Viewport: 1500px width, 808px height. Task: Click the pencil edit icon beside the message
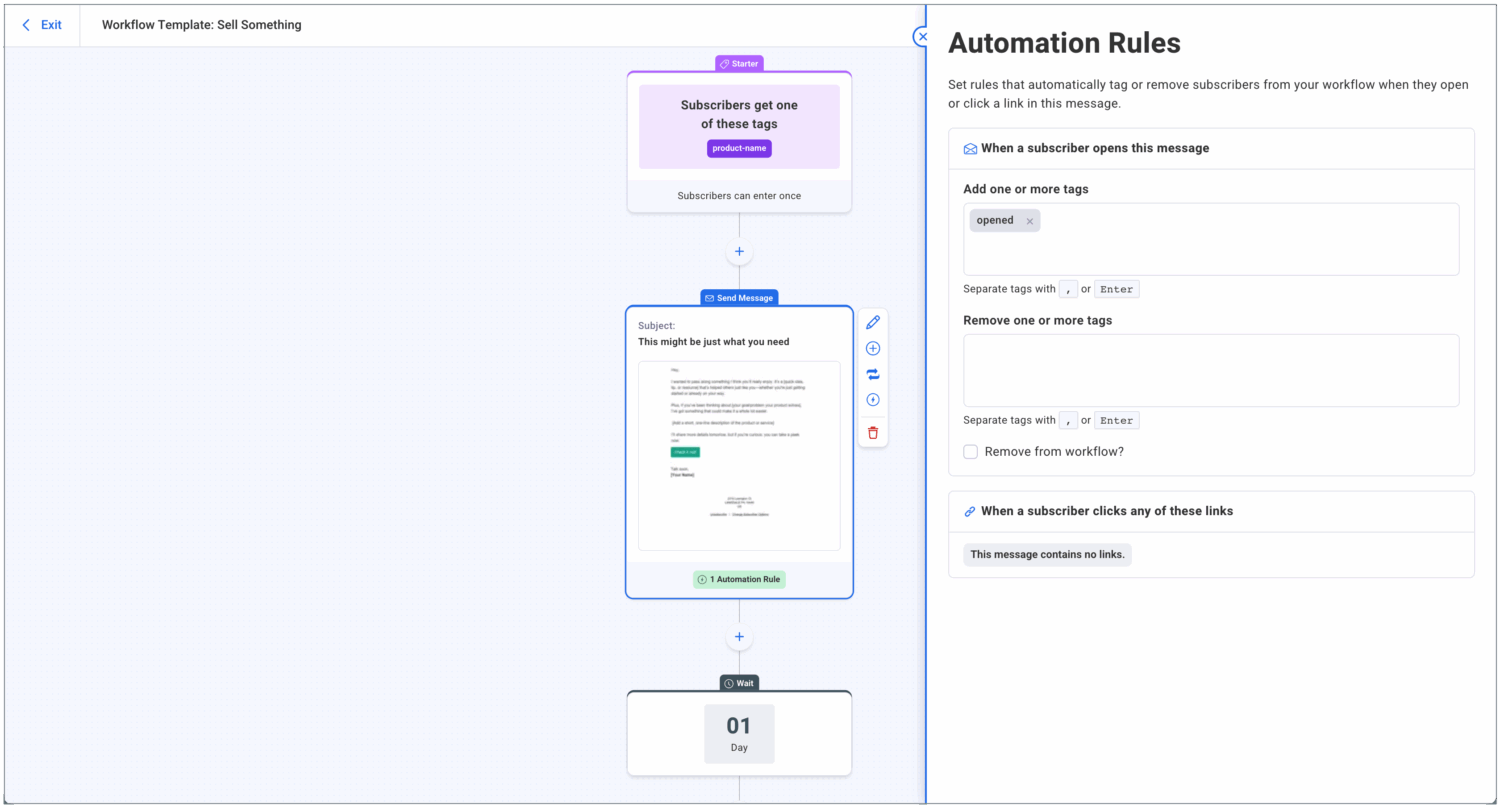873,322
